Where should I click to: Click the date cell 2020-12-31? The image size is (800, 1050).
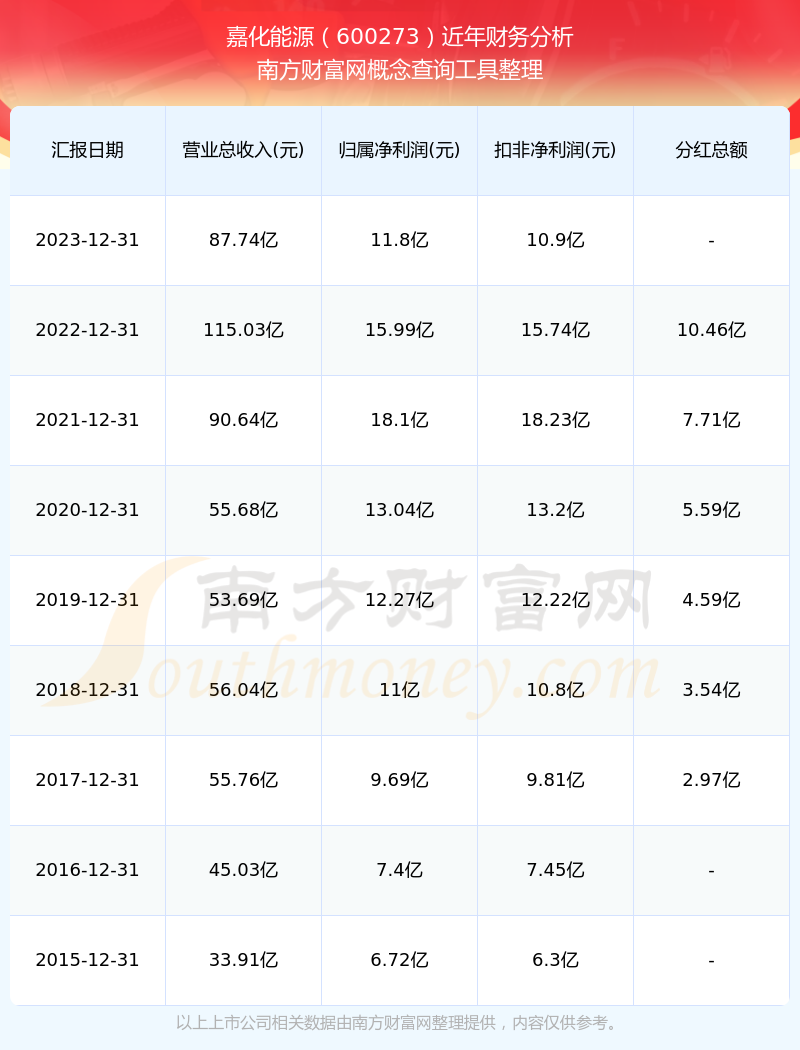point(88,510)
